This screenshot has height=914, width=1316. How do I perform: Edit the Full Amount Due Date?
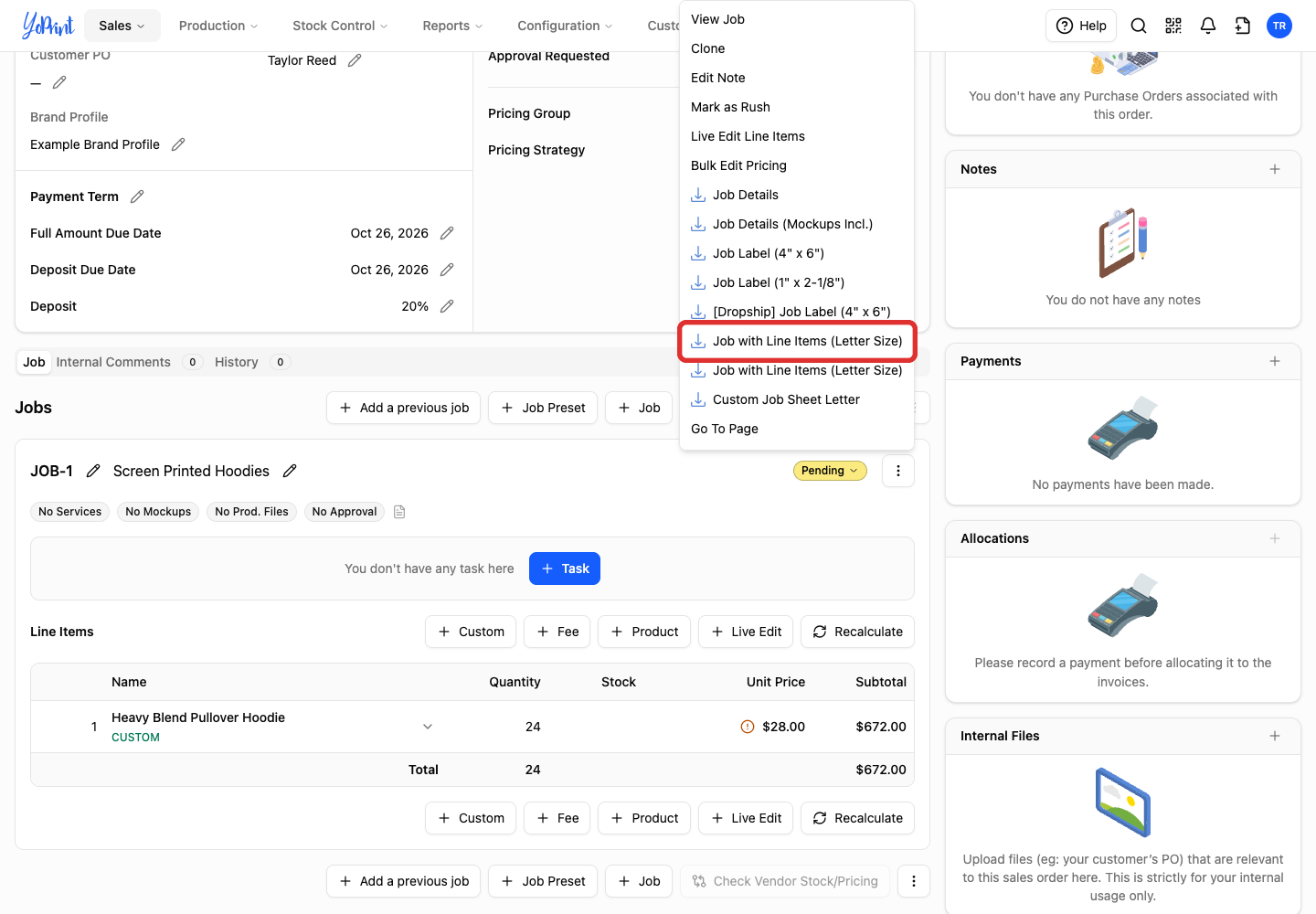[x=447, y=233]
